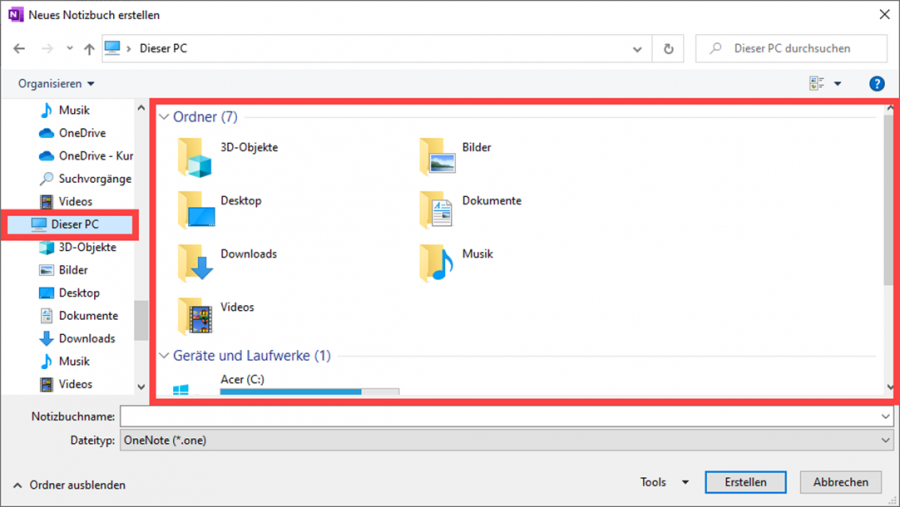Click the Acer (C:) storage usage bar
Screen dimensions: 900x507
(x=309, y=392)
